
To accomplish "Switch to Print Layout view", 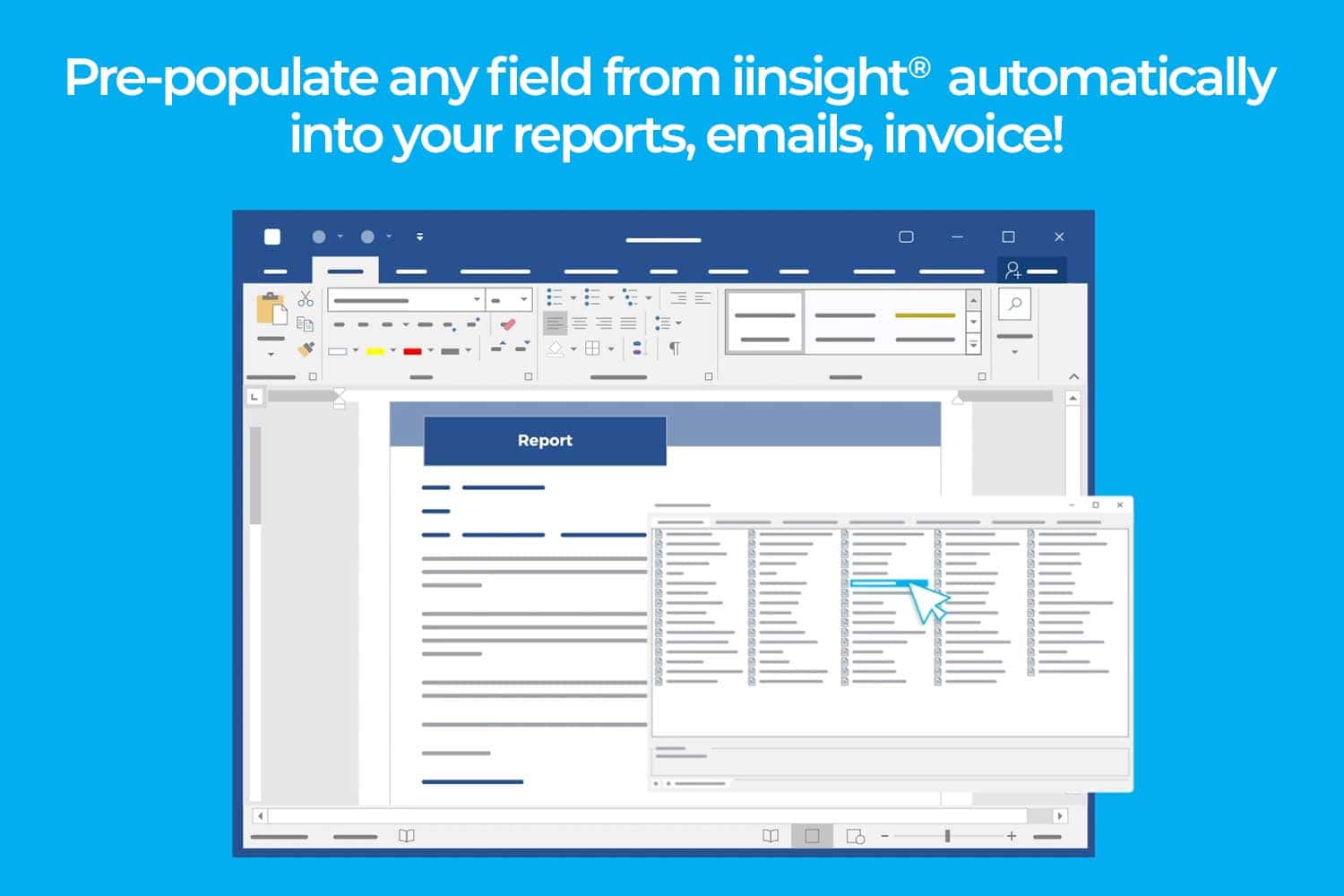I will pos(812,836).
